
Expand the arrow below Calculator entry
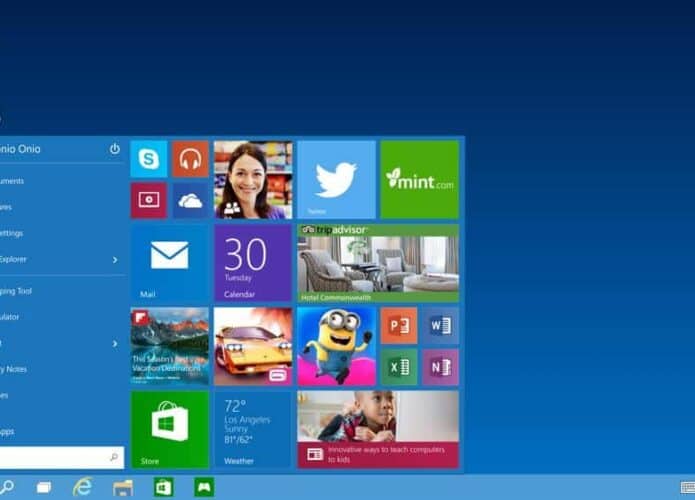click(115, 344)
